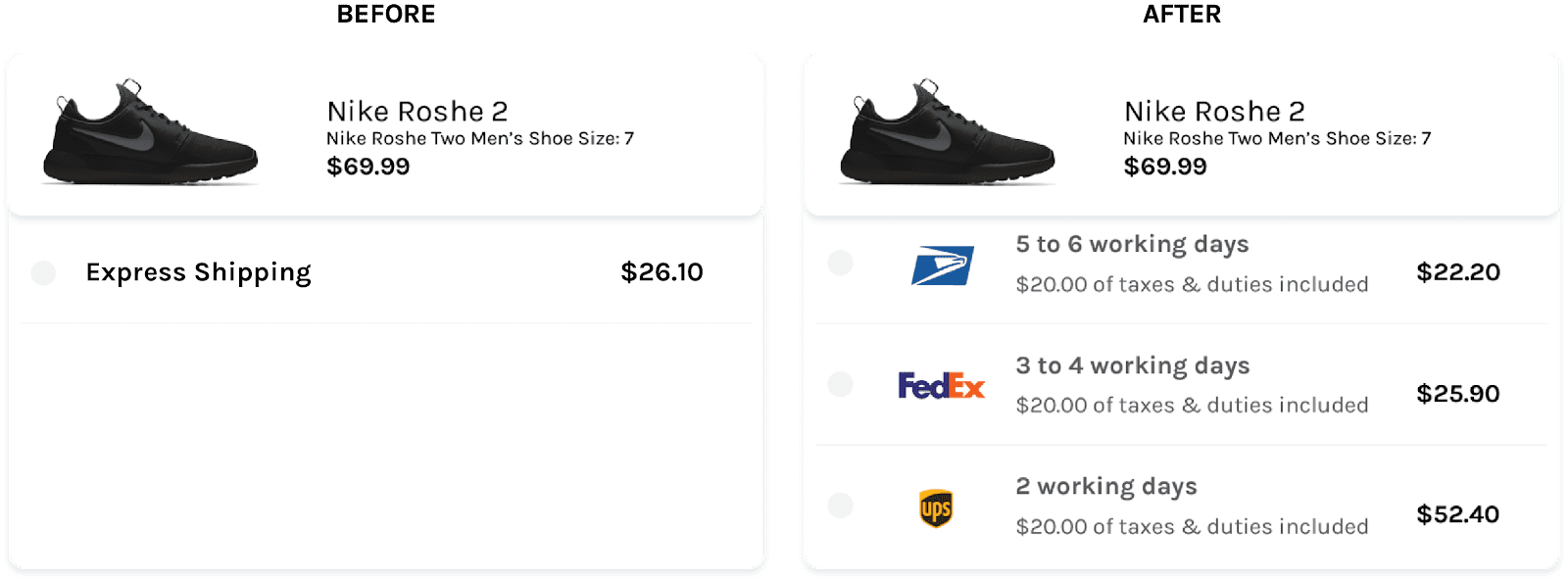Image resolution: width=1568 pixels, height=580 pixels.
Task: Select the UPS shipping radio button
Action: (x=841, y=506)
